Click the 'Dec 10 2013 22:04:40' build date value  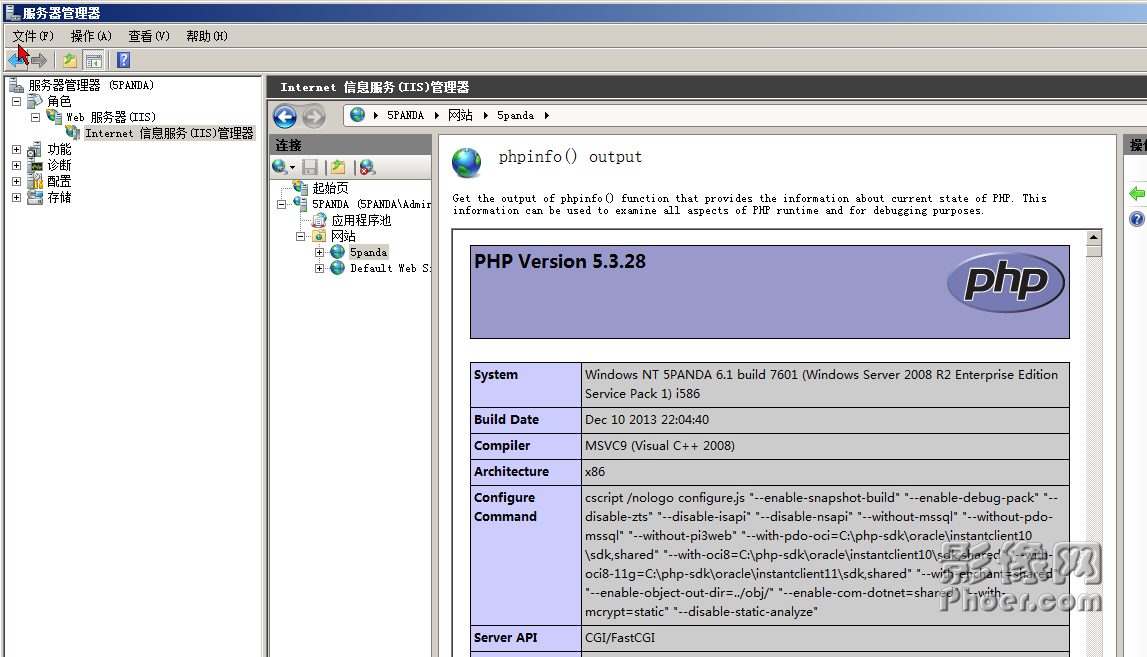[647, 419]
